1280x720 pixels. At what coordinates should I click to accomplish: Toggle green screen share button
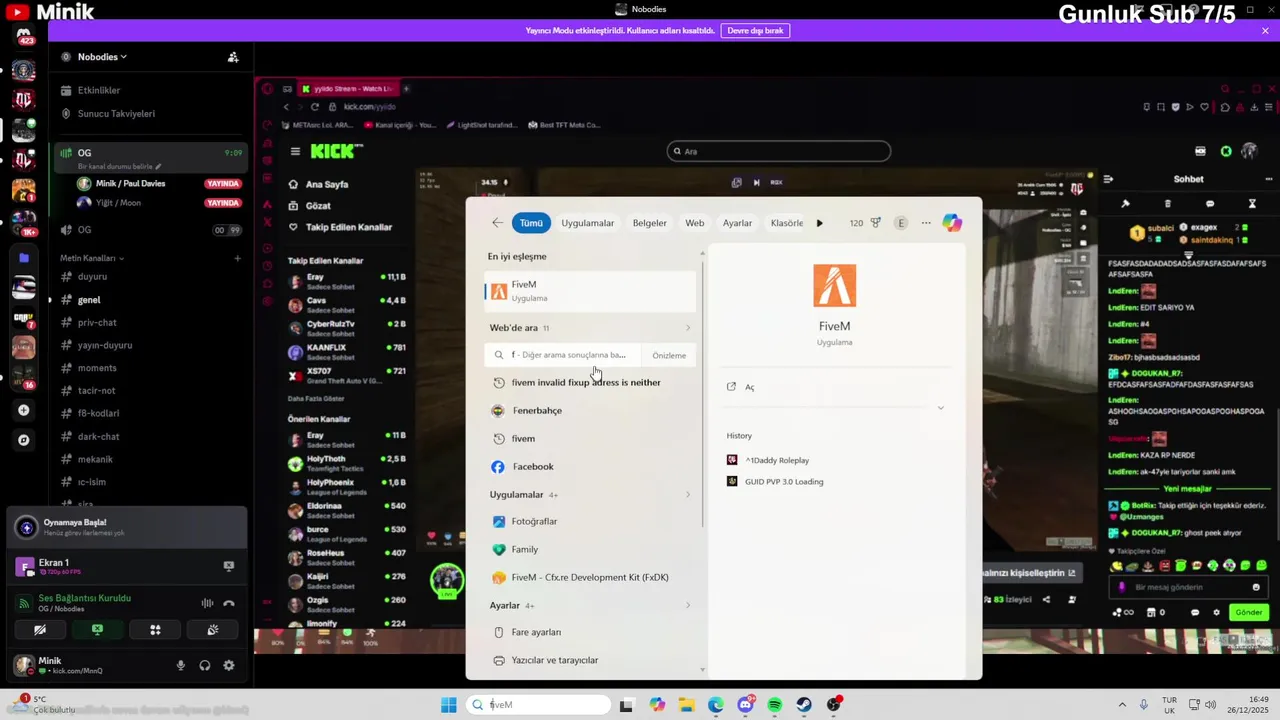[x=97, y=630]
